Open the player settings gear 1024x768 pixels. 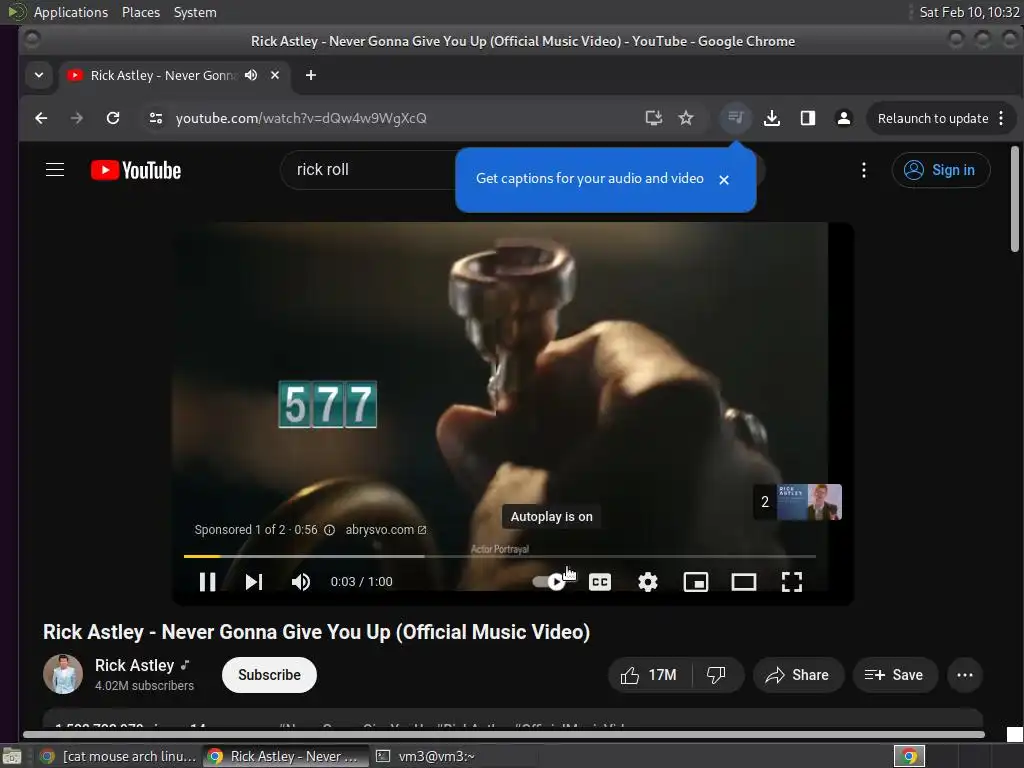pyautogui.click(x=647, y=581)
